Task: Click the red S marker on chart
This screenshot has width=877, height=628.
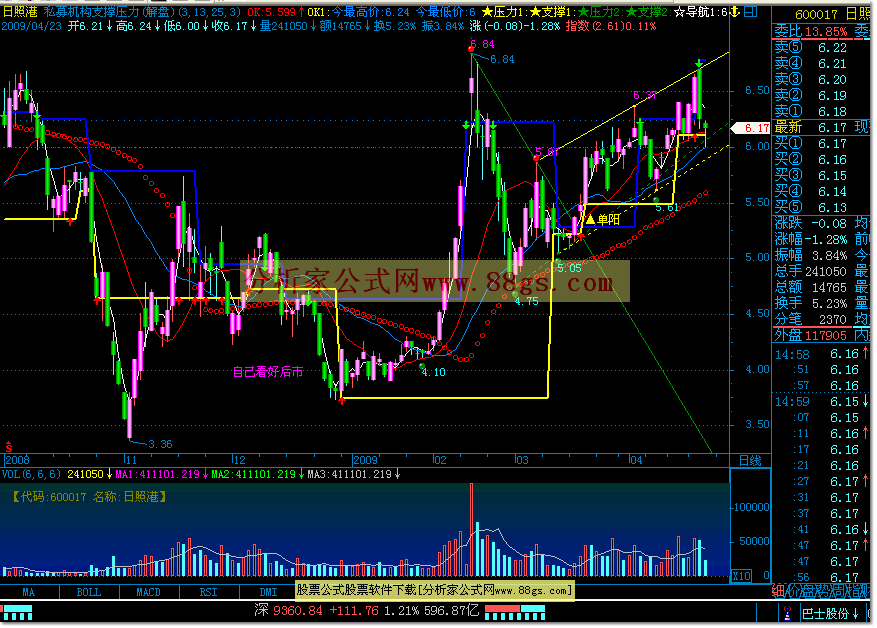Action: click(8, 446)
